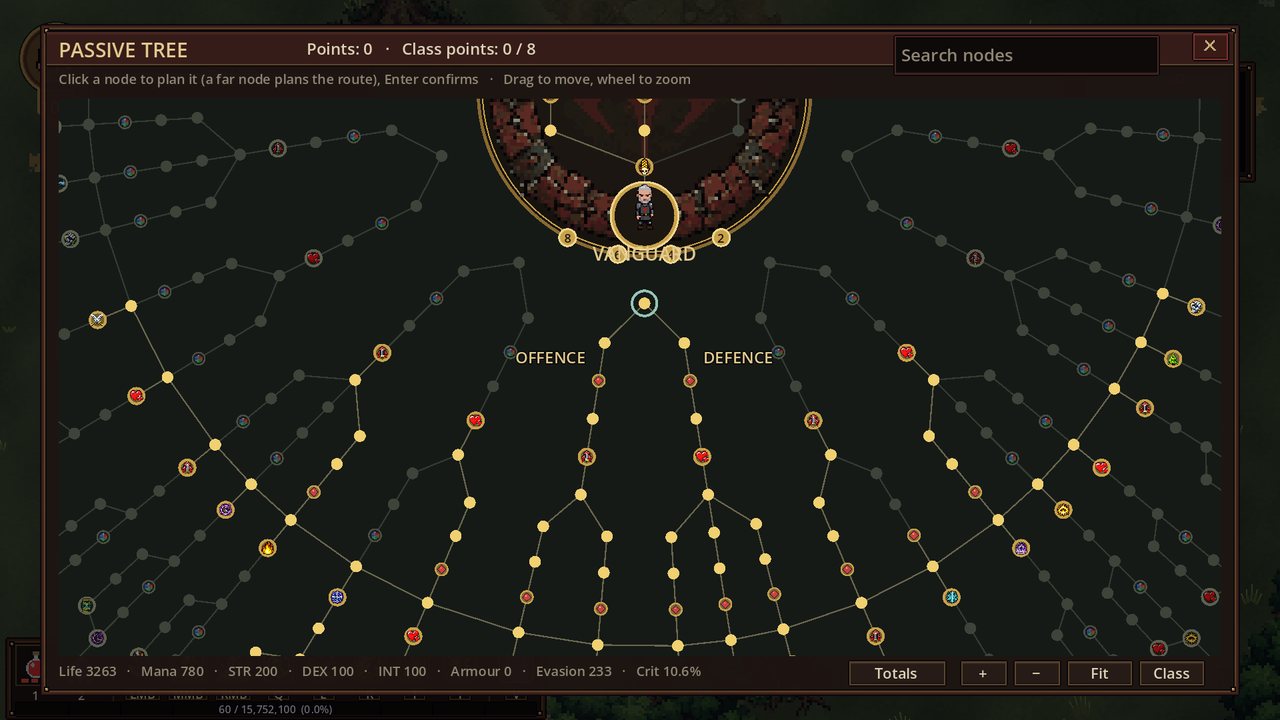This screenshot has width=1280, height=720.
Task: Click the 'Points: 0' counter
Action: tap(340, 49)
